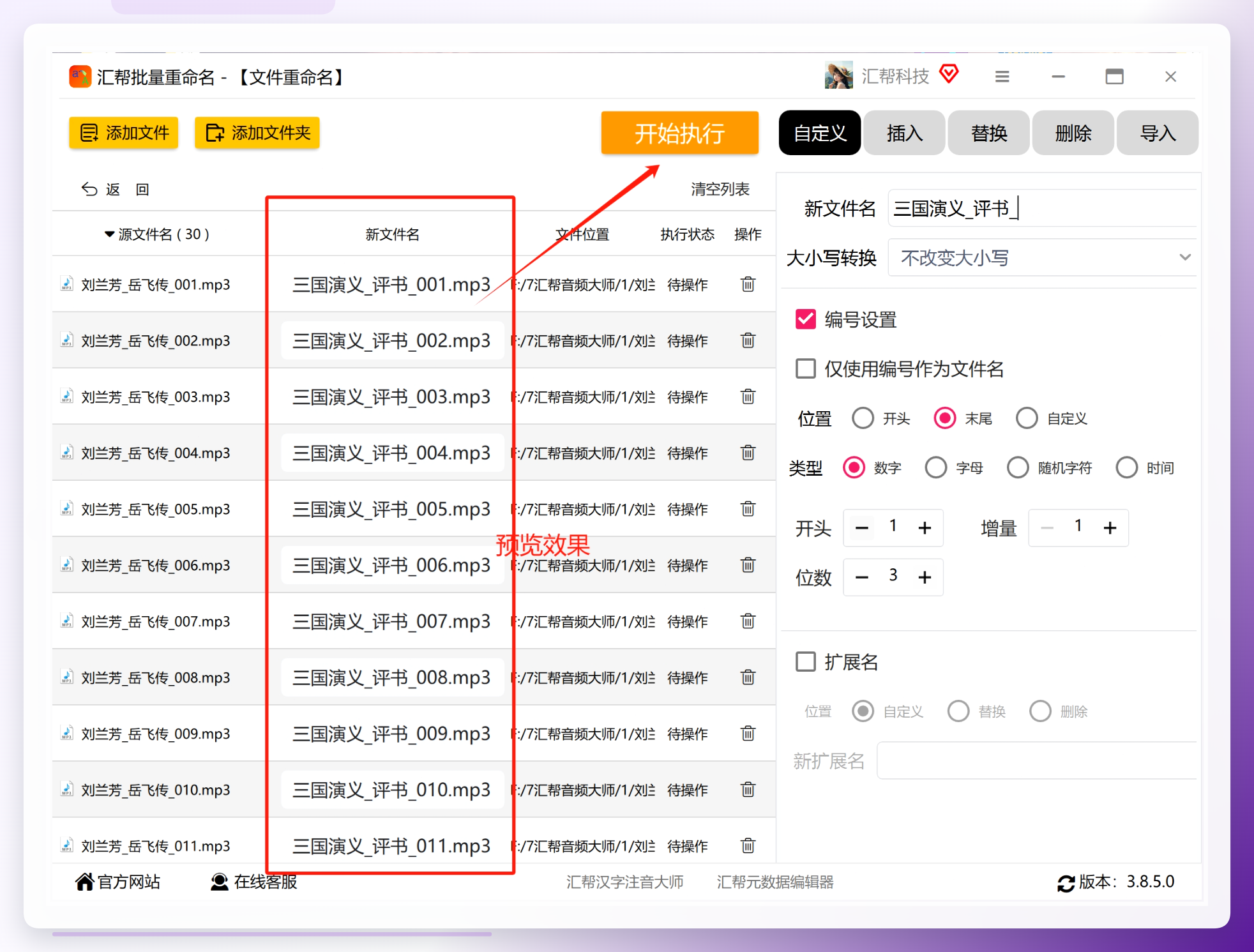Click the 返回 back arrow

tap(89, 189)
